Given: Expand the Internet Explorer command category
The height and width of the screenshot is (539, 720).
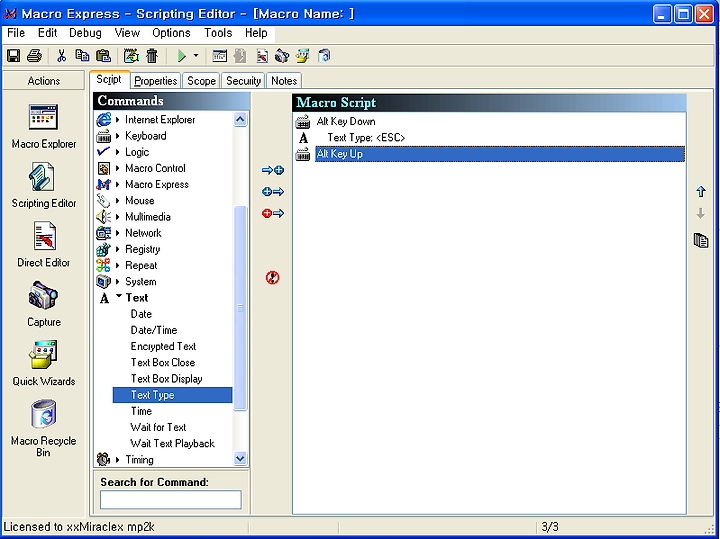Looking at the screenshot, I should 118,120.
